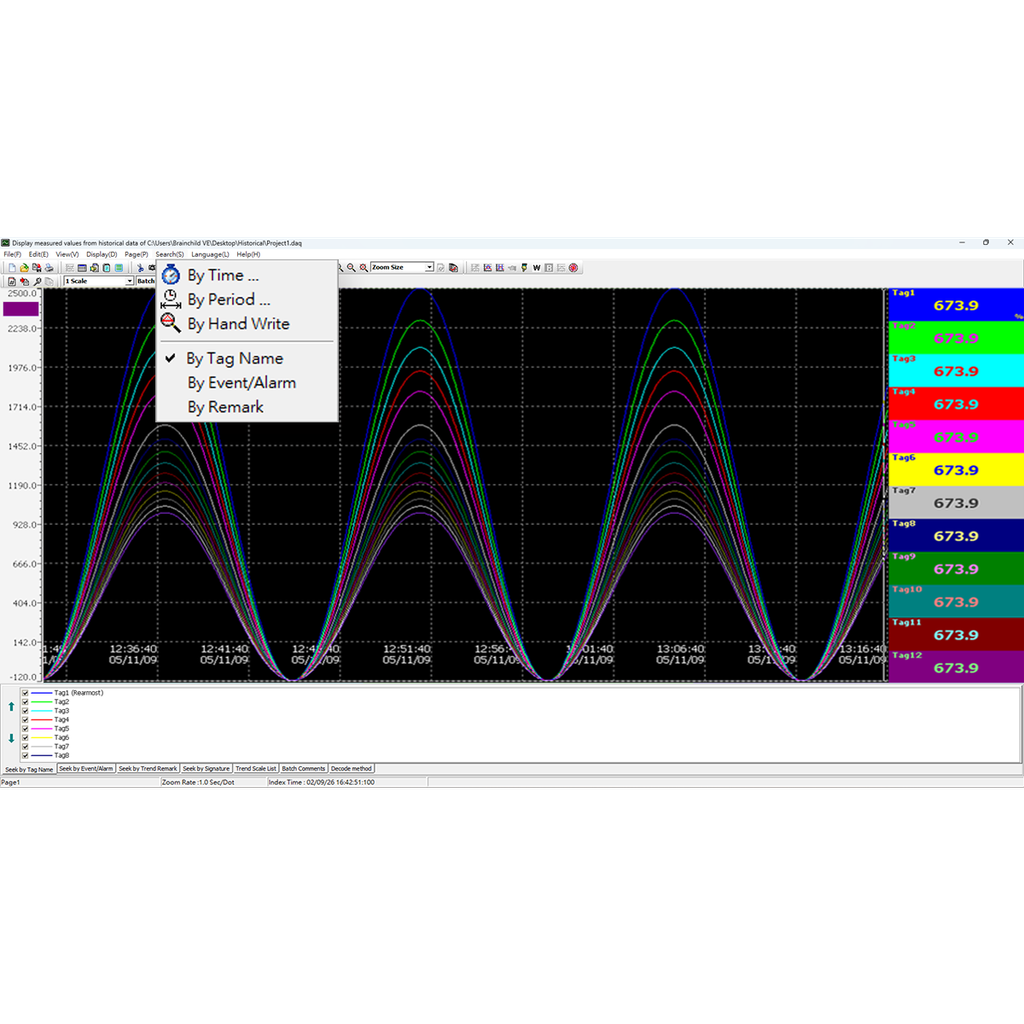Image resolution: width=1024 pixels, height=1024 pixels.
Task: Select the By Time stopwatch icon
Action: pos(170,275)
